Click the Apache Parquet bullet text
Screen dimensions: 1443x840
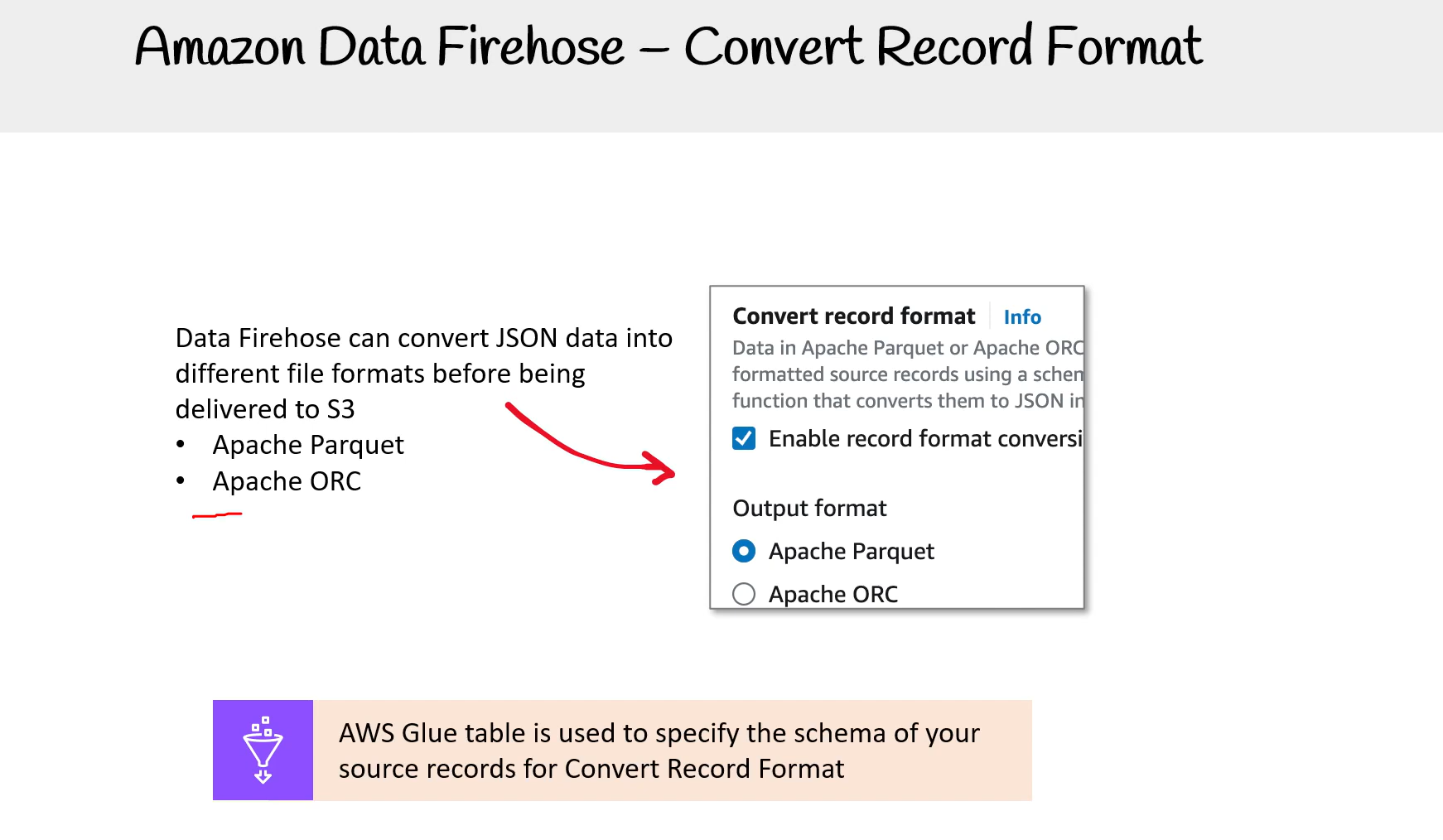[308, 446]
